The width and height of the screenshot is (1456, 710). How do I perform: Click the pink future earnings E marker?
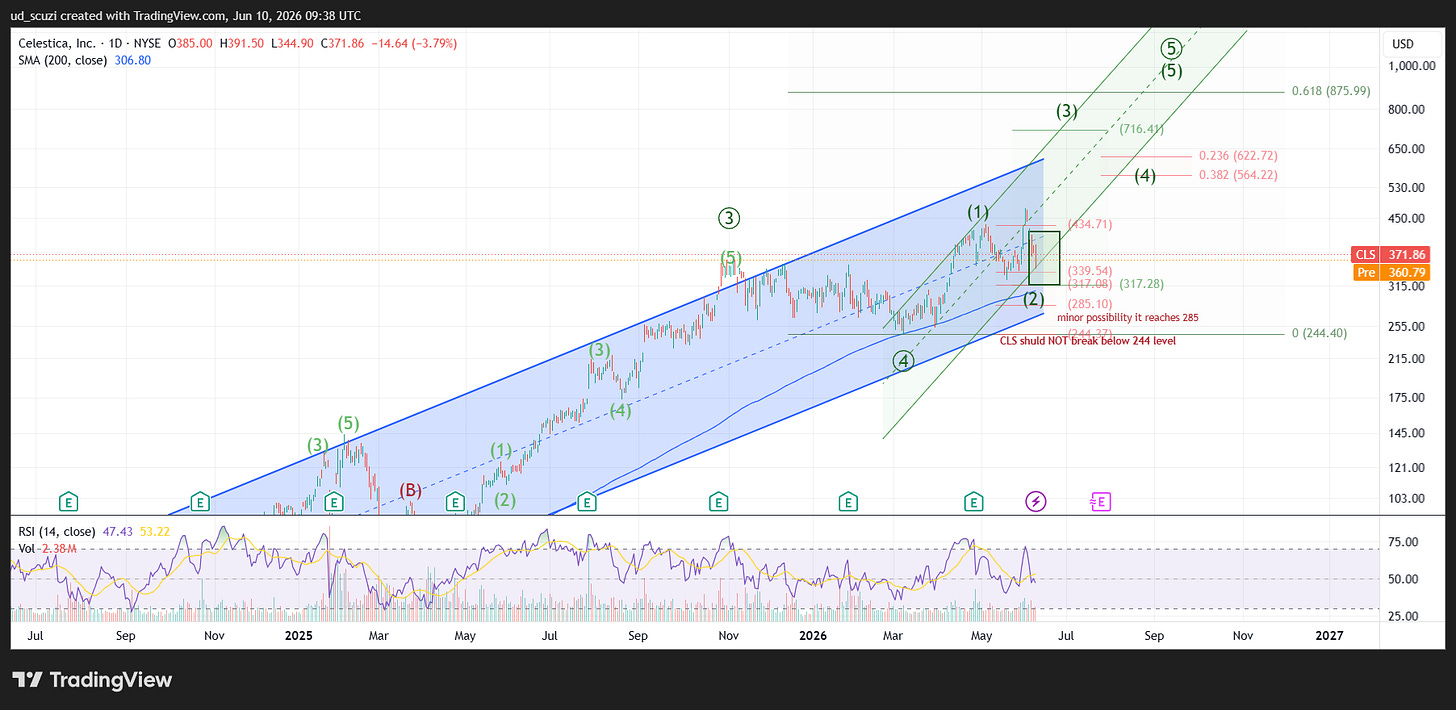coord(1100,501)
